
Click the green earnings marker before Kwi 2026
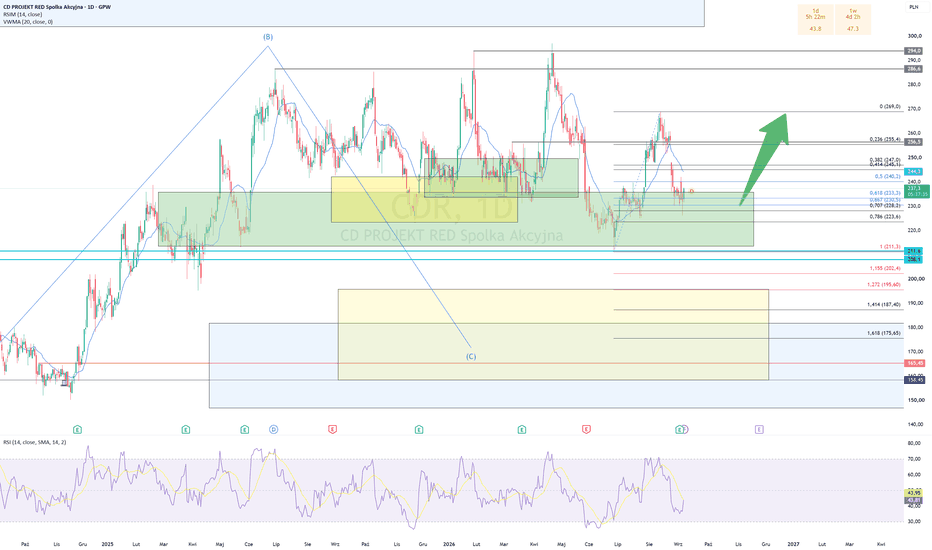[522, 429]
